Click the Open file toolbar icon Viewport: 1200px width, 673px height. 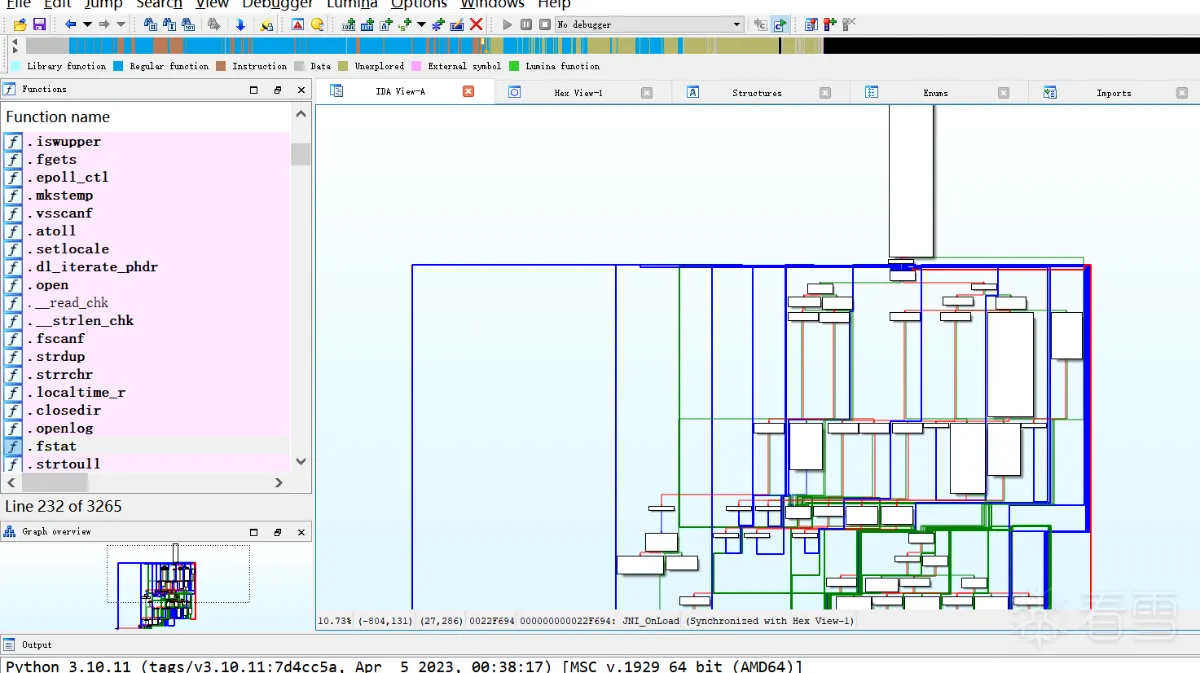coord(20,24)
